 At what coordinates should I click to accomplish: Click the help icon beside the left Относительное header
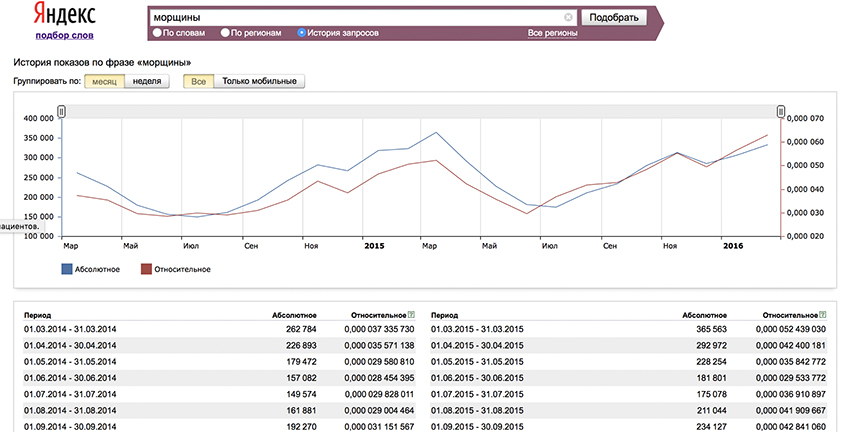(x=411, y=314)
